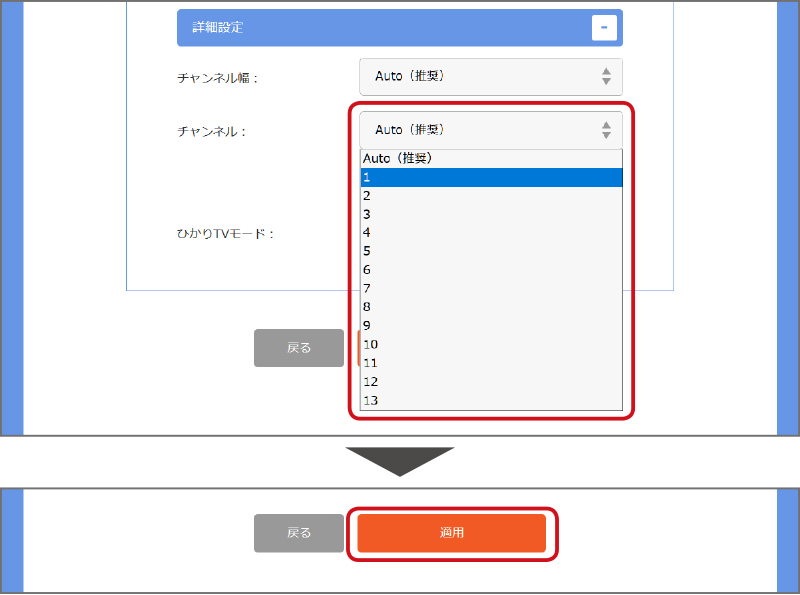Choose channel 7 from the dropdown list
800x595 pixels.
(491, 289)
